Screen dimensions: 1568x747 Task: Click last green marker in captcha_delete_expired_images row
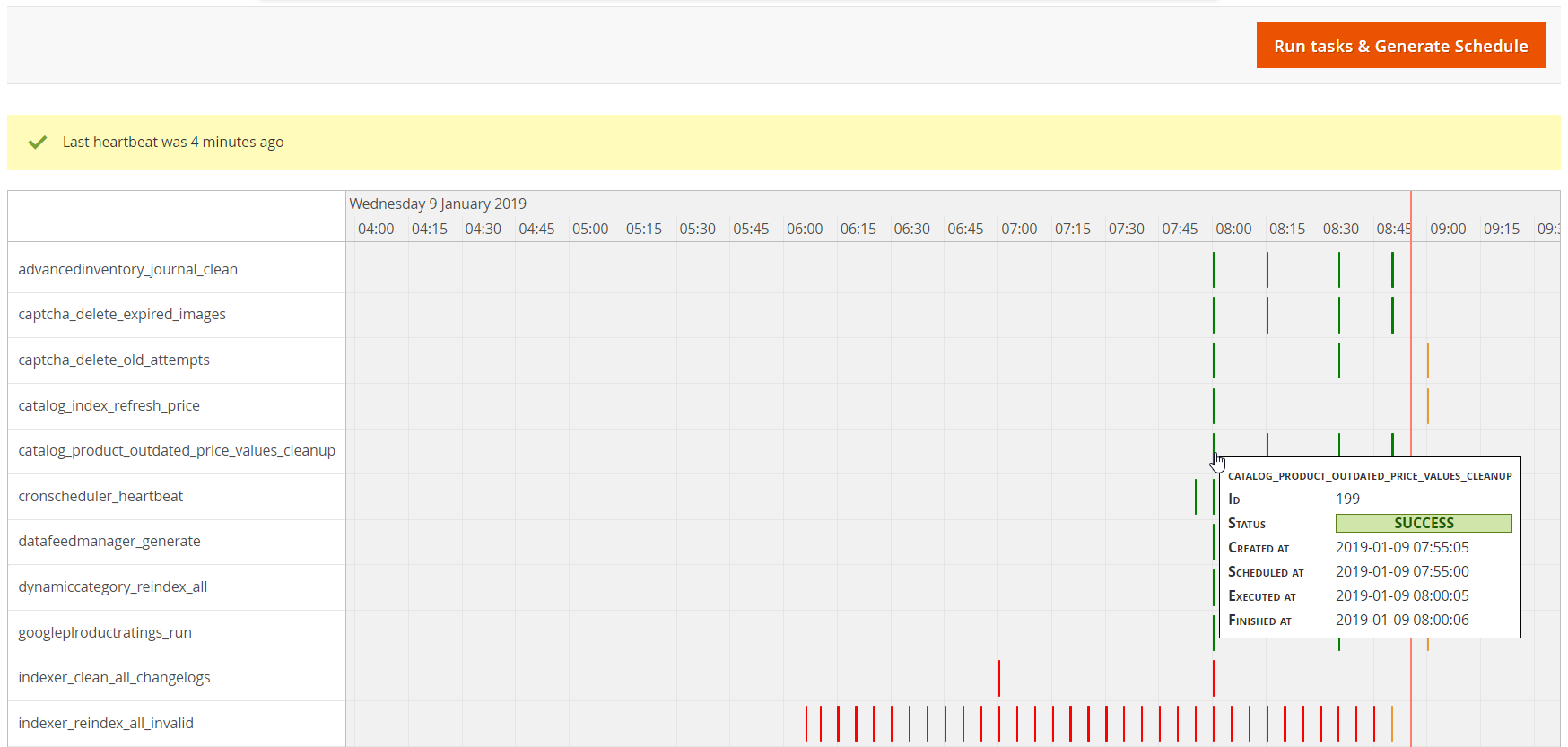1392,315
